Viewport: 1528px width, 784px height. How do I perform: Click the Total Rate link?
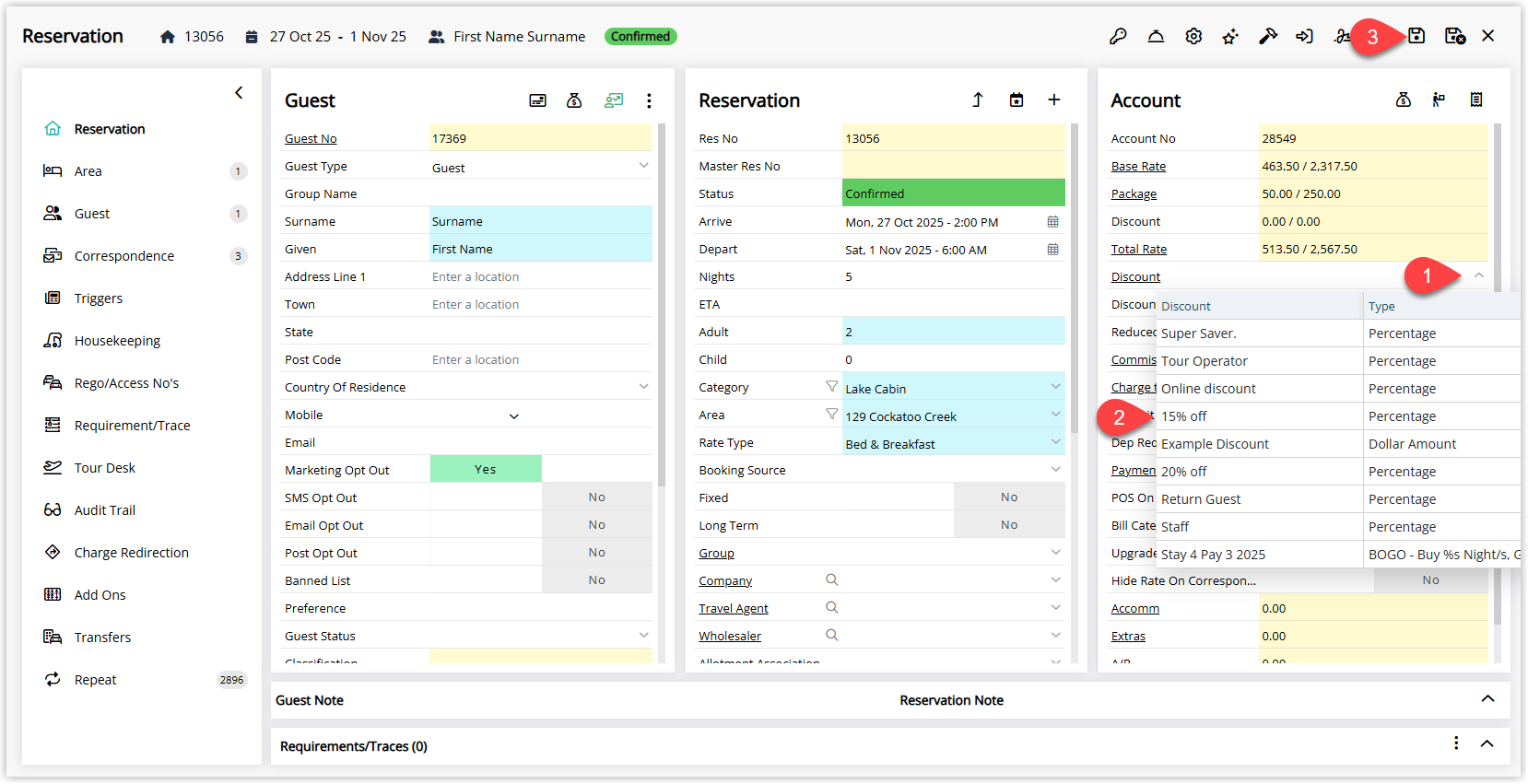[1139, 250]
